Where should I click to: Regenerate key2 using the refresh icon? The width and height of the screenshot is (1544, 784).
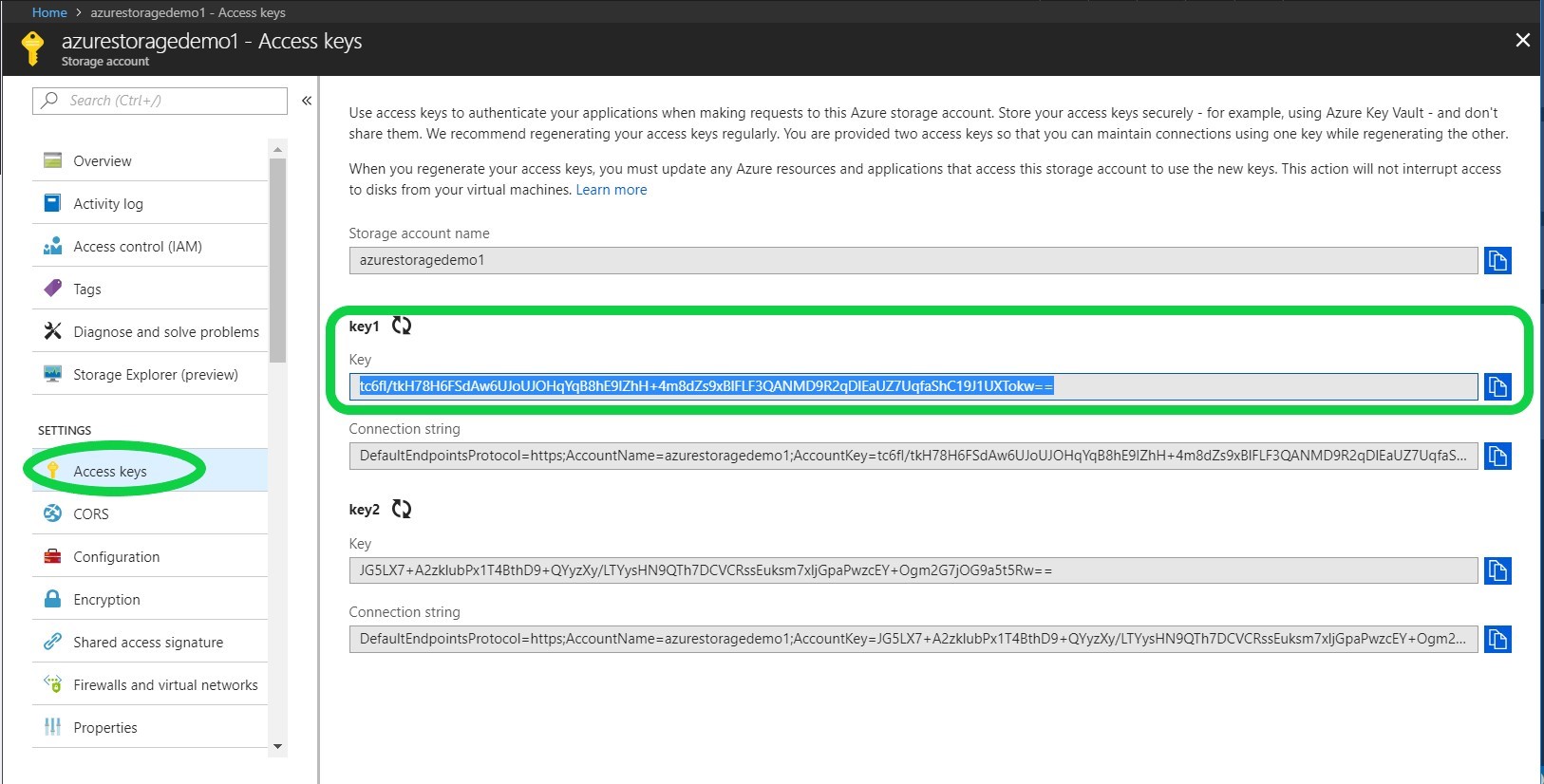[402, 509]
